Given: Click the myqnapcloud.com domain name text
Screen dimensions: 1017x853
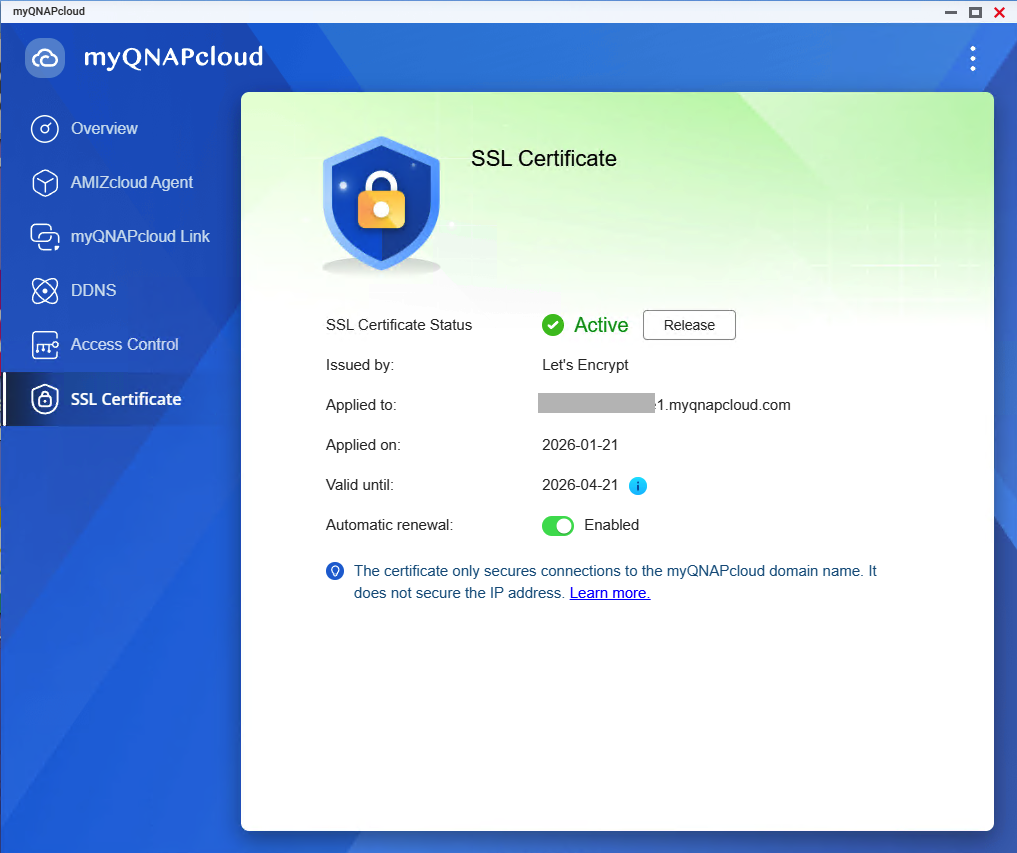Looking at the screenshot, I should [x=722, y=405].
